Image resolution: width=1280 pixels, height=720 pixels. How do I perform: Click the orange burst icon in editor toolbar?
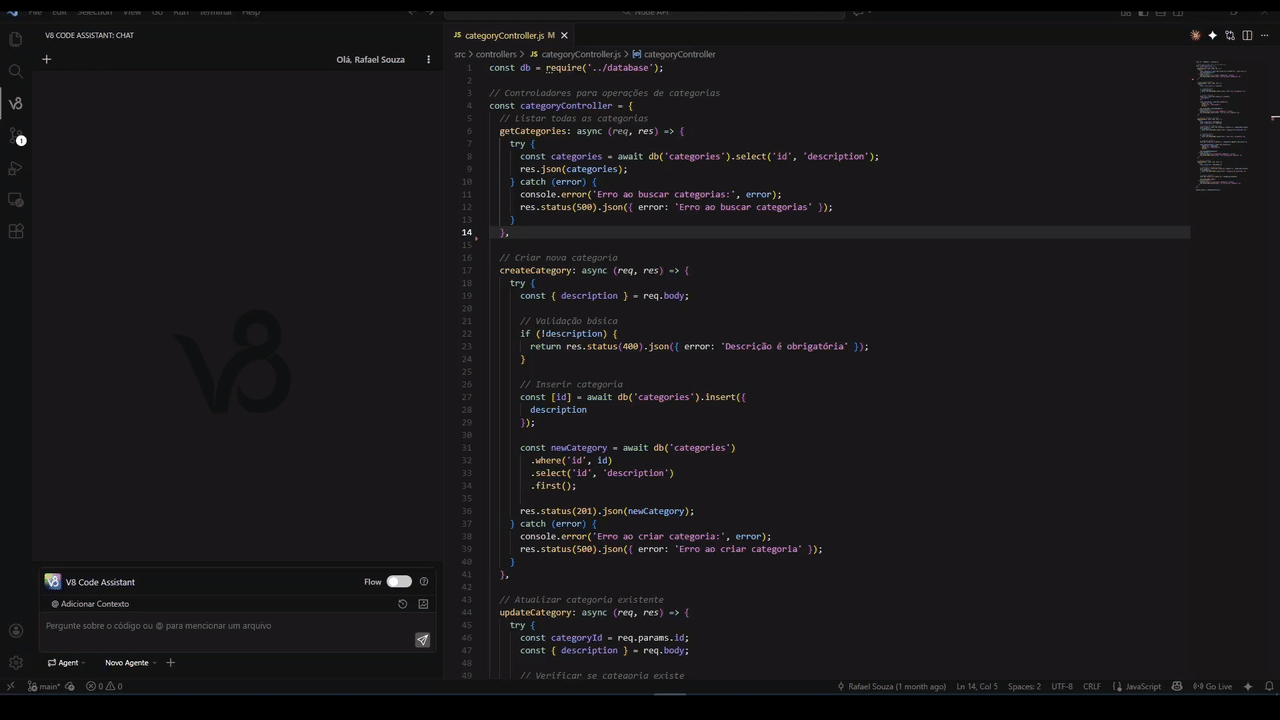point(1195,35)
